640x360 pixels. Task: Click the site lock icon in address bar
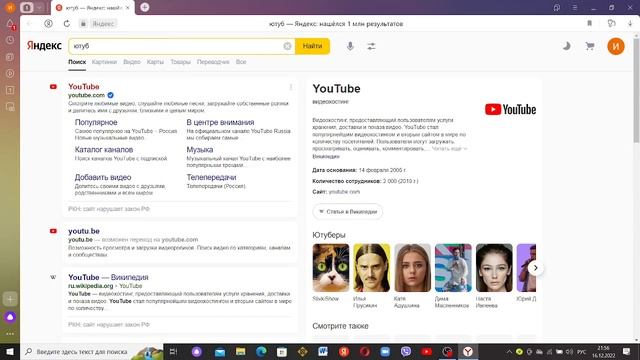click(x=83, y=24)
